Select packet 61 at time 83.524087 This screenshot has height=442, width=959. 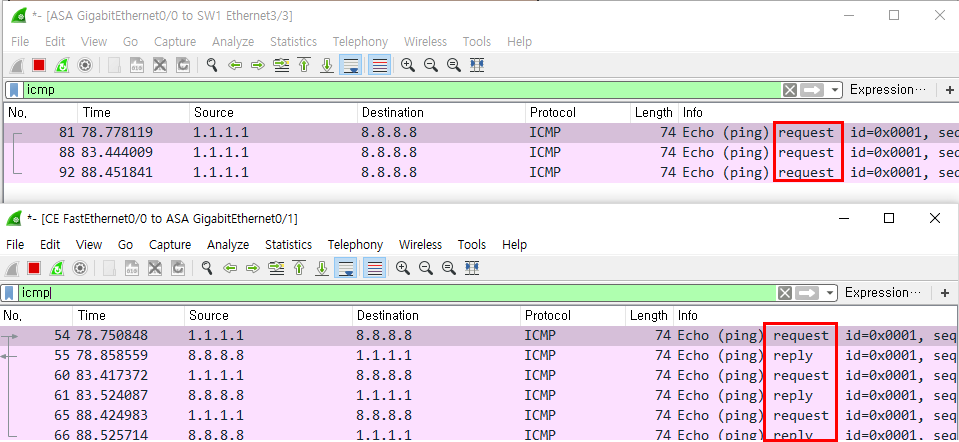pos(479,396)
